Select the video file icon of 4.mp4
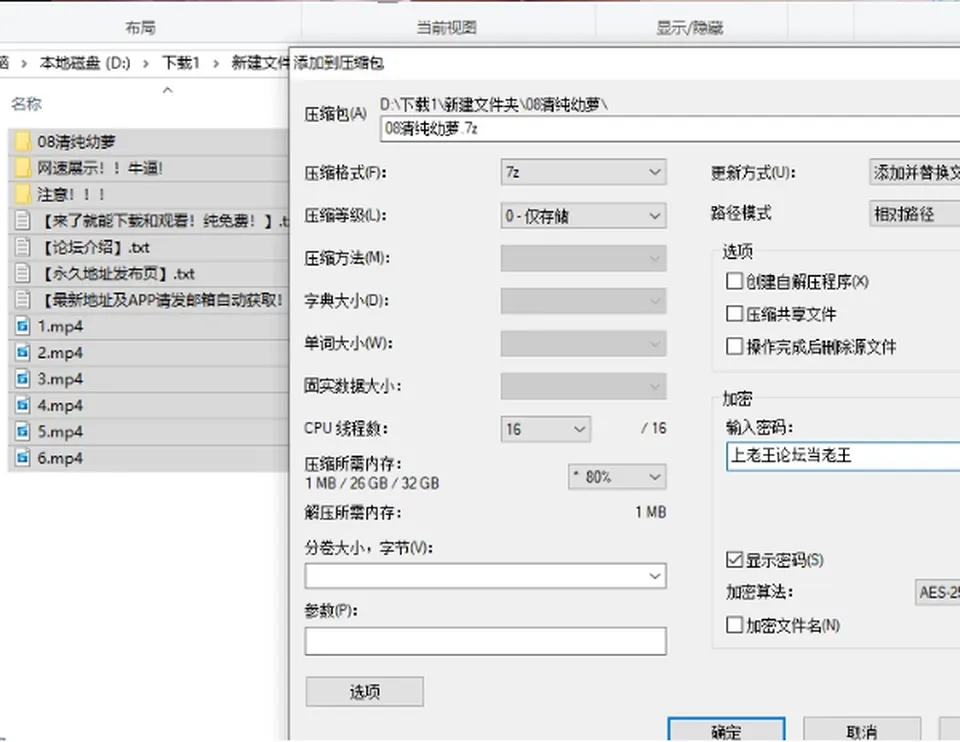960x742 pixels. coord(23,405)
